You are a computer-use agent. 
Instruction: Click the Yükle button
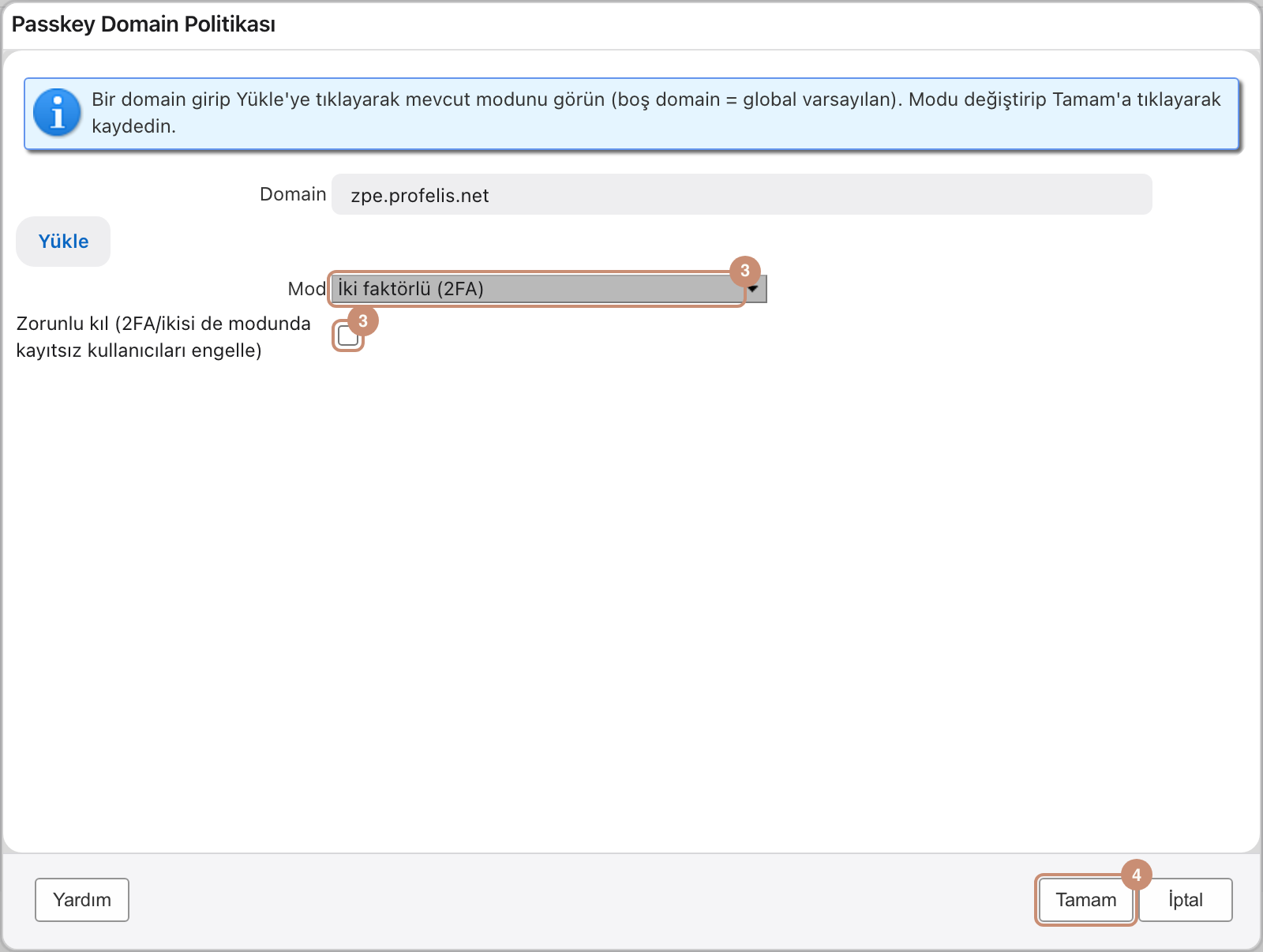[63, 242]
